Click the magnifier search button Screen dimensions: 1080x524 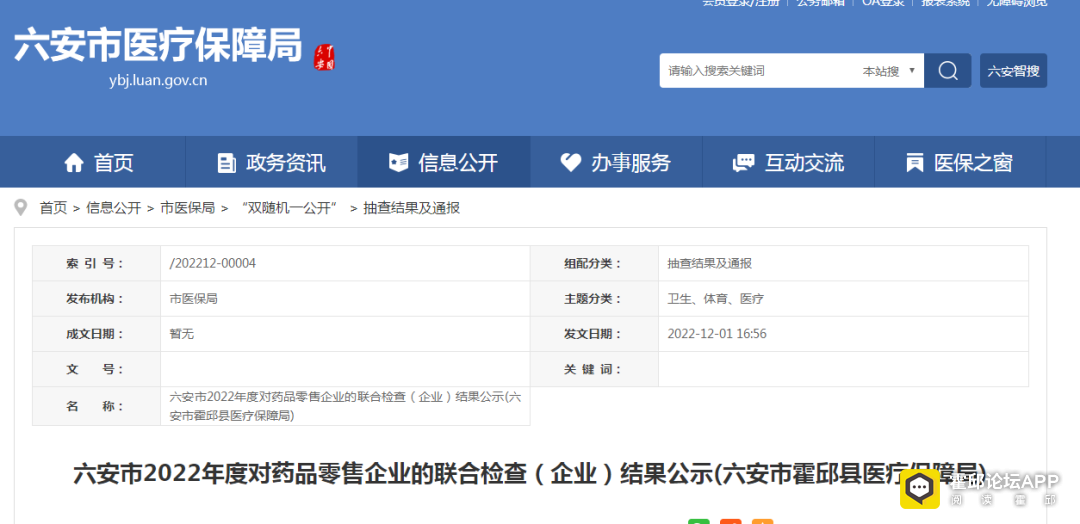948,71
